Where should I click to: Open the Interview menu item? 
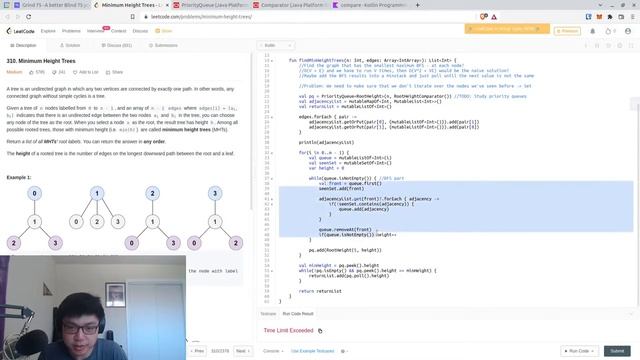tap(96, 31)
